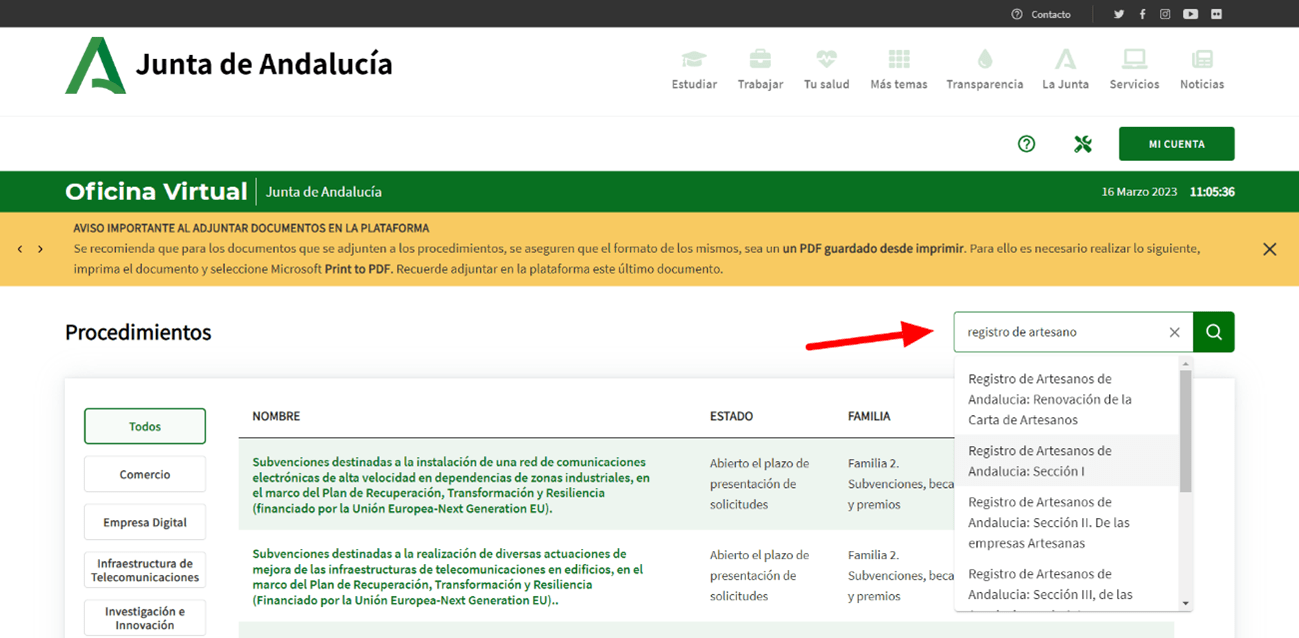1299x638 pixels.
Task: Open the Noticias section
Action: pyautogui.click(x=1202, y=70)
